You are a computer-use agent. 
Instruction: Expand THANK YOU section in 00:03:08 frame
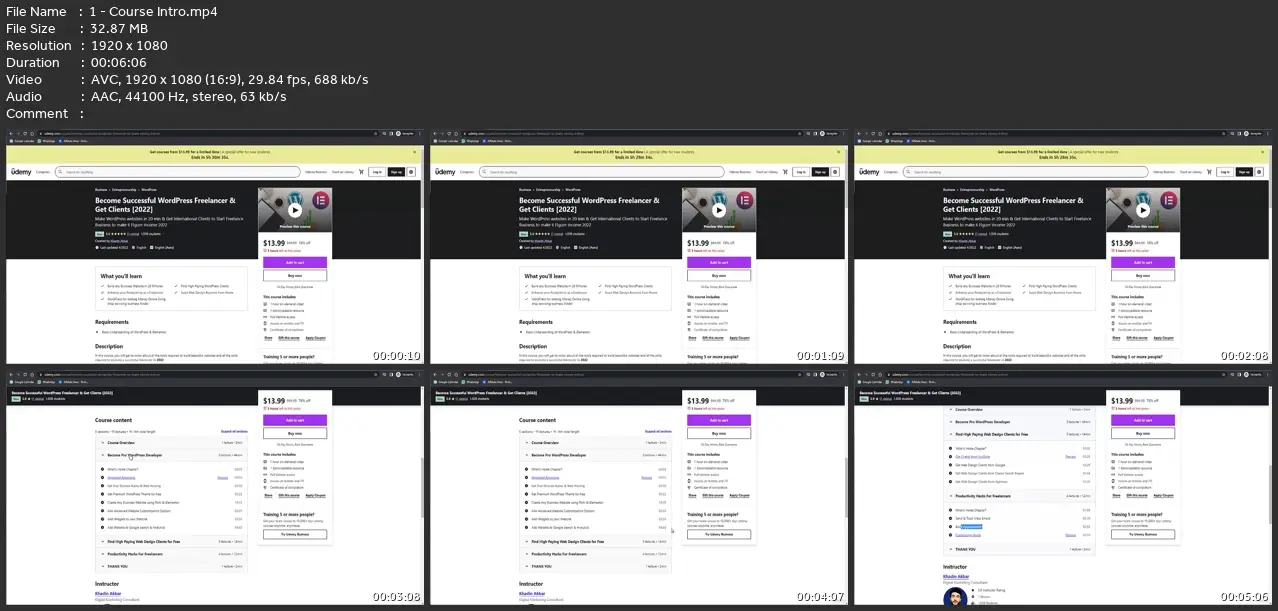point(173,567)
